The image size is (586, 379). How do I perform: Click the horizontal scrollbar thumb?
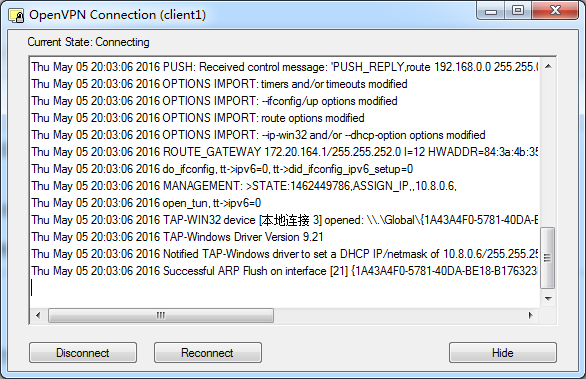(161, 315)
